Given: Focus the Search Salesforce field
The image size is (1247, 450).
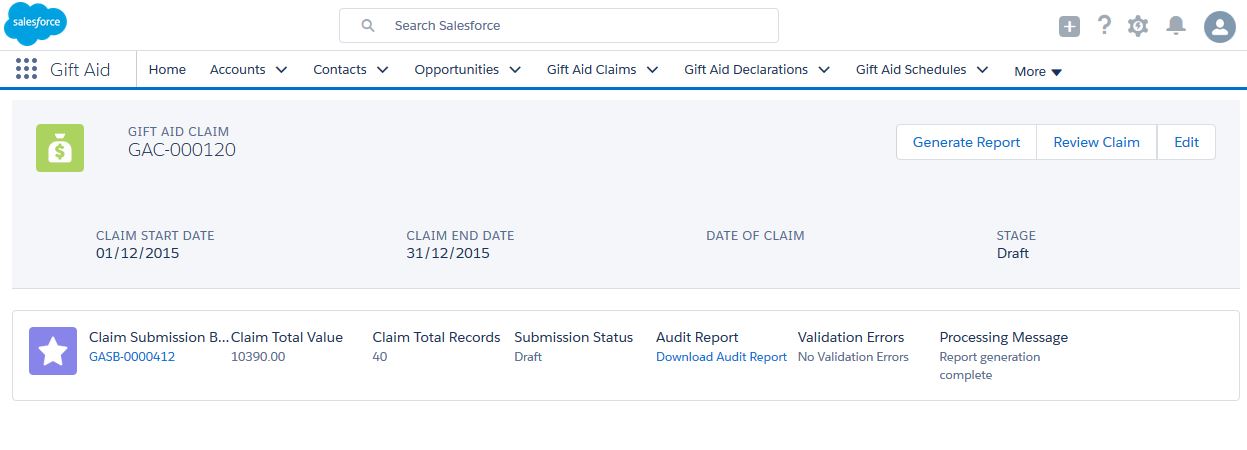Looking at the screenshot, I should click(x=570, y=26).
